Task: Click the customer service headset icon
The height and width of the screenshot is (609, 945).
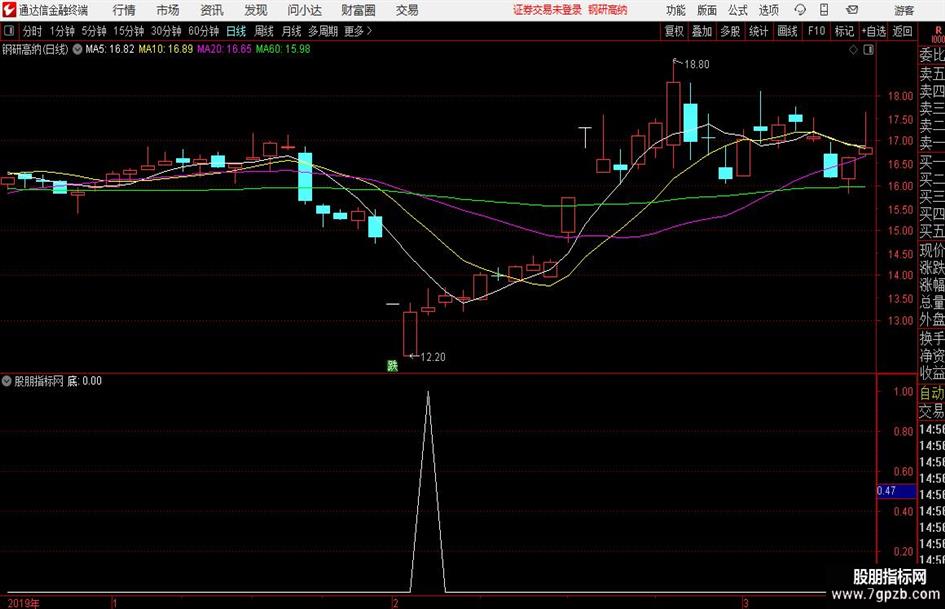Action: point(800,10)
